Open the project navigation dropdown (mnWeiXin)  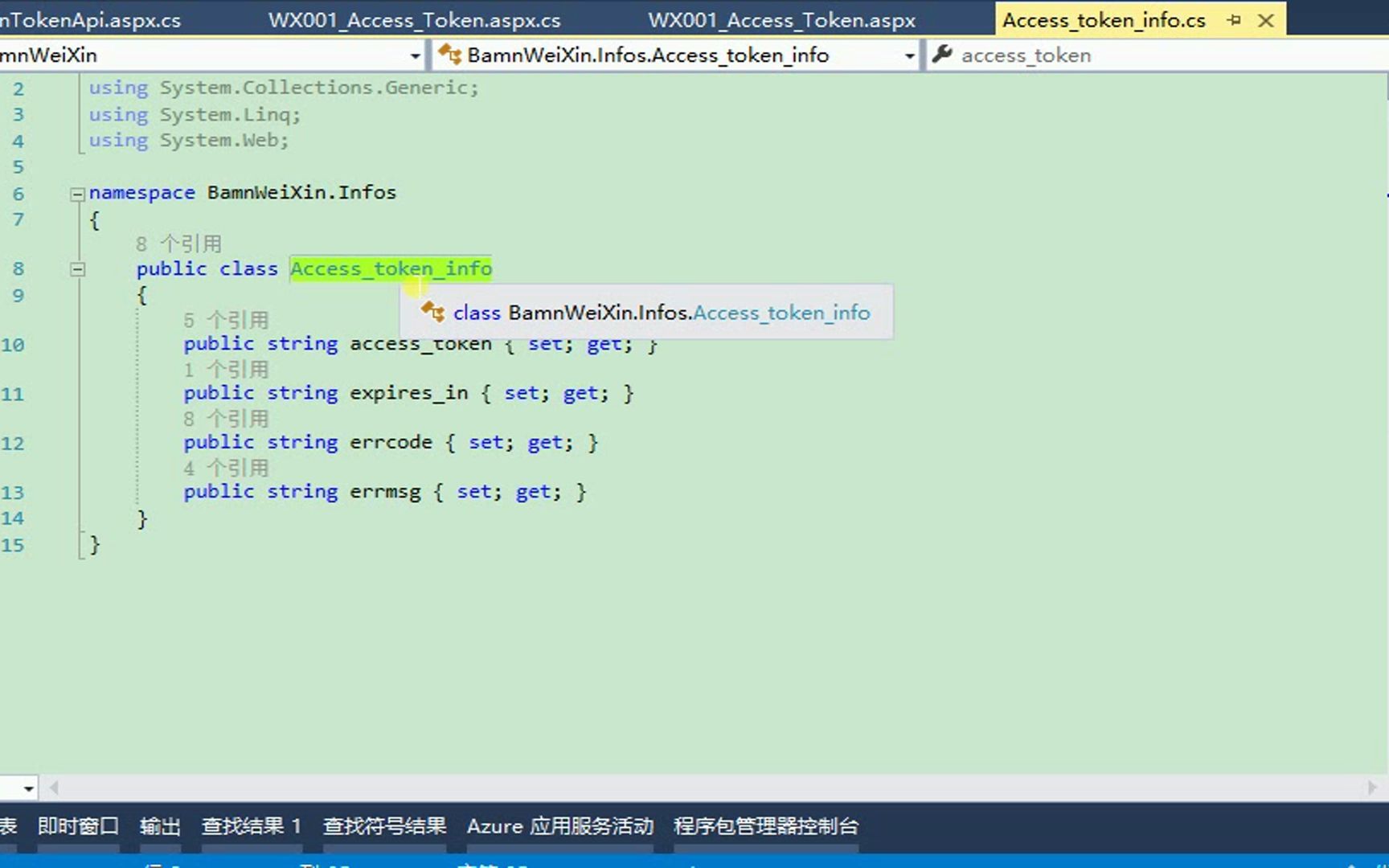[x=415, y=55]
